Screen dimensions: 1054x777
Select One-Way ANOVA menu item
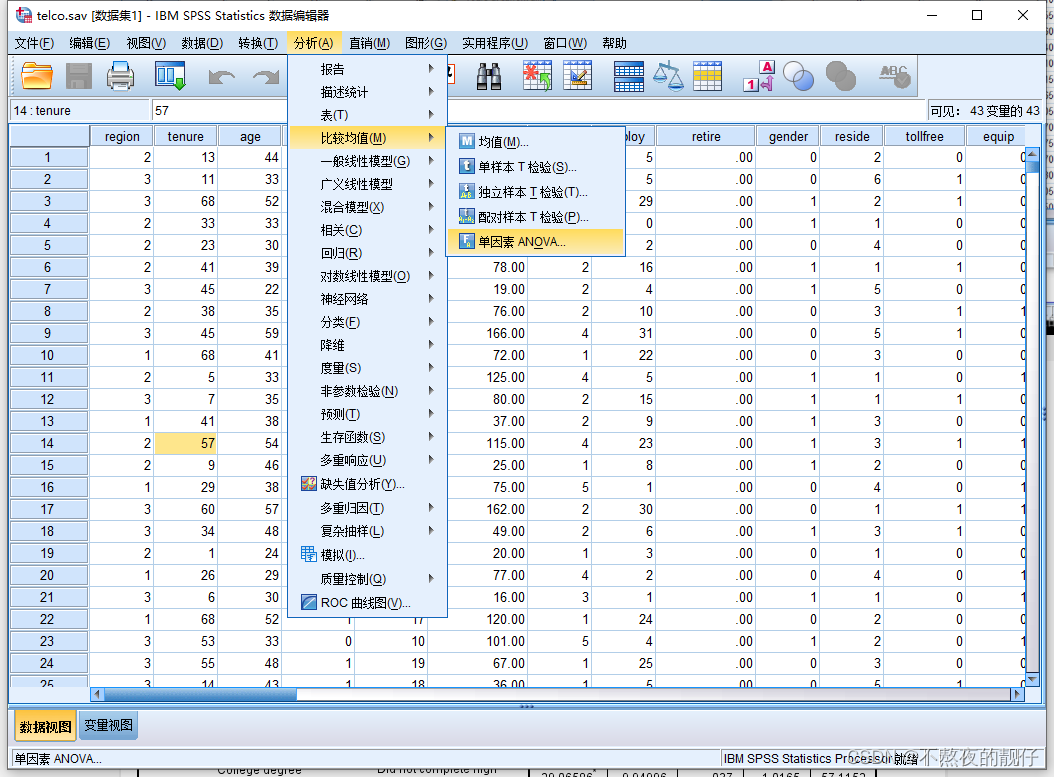tap(536, 242)
